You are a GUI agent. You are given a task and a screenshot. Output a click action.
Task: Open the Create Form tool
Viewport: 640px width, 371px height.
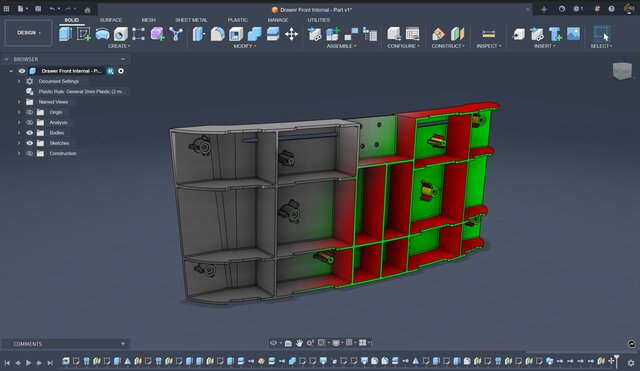point(102,34)
